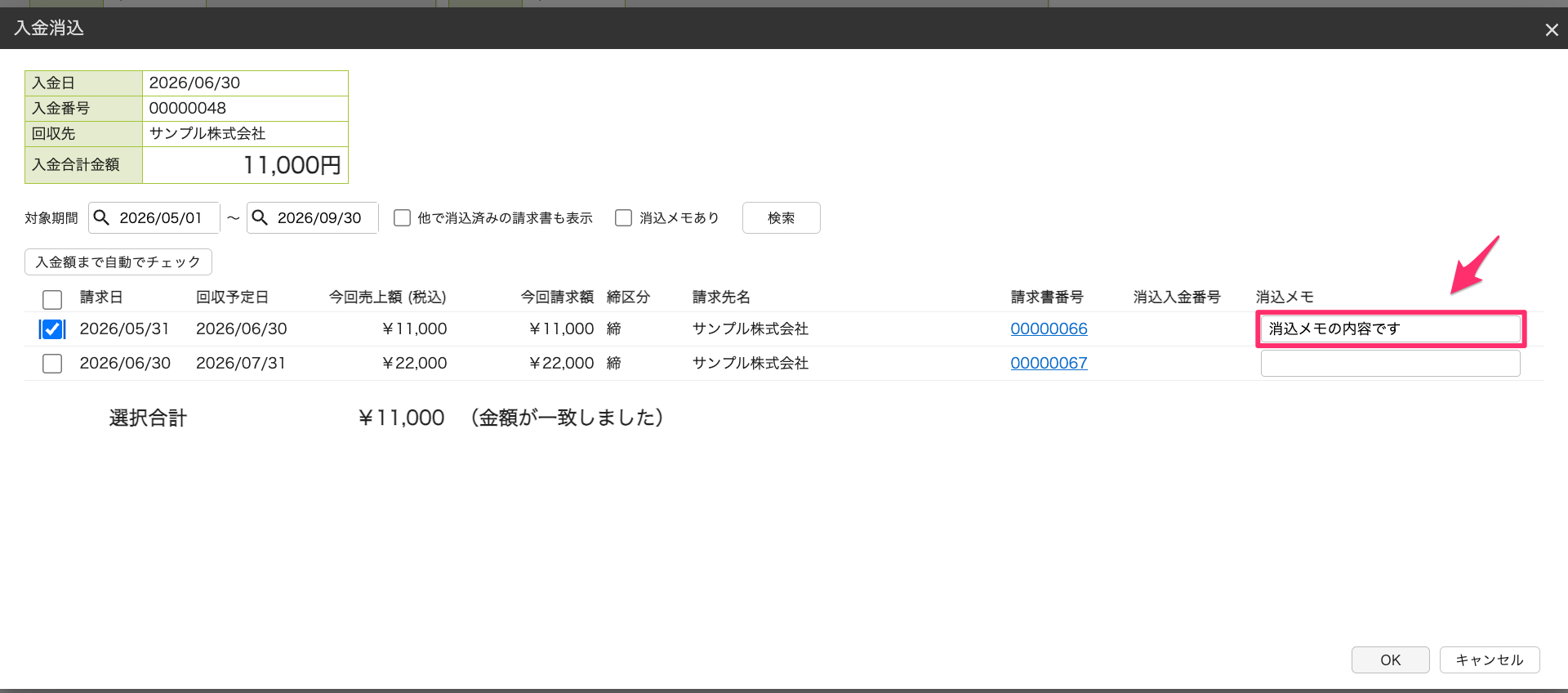Open invoice number 00000067 link
This screenshot has height=693, width=1568.
click(x=1049, y=363)
